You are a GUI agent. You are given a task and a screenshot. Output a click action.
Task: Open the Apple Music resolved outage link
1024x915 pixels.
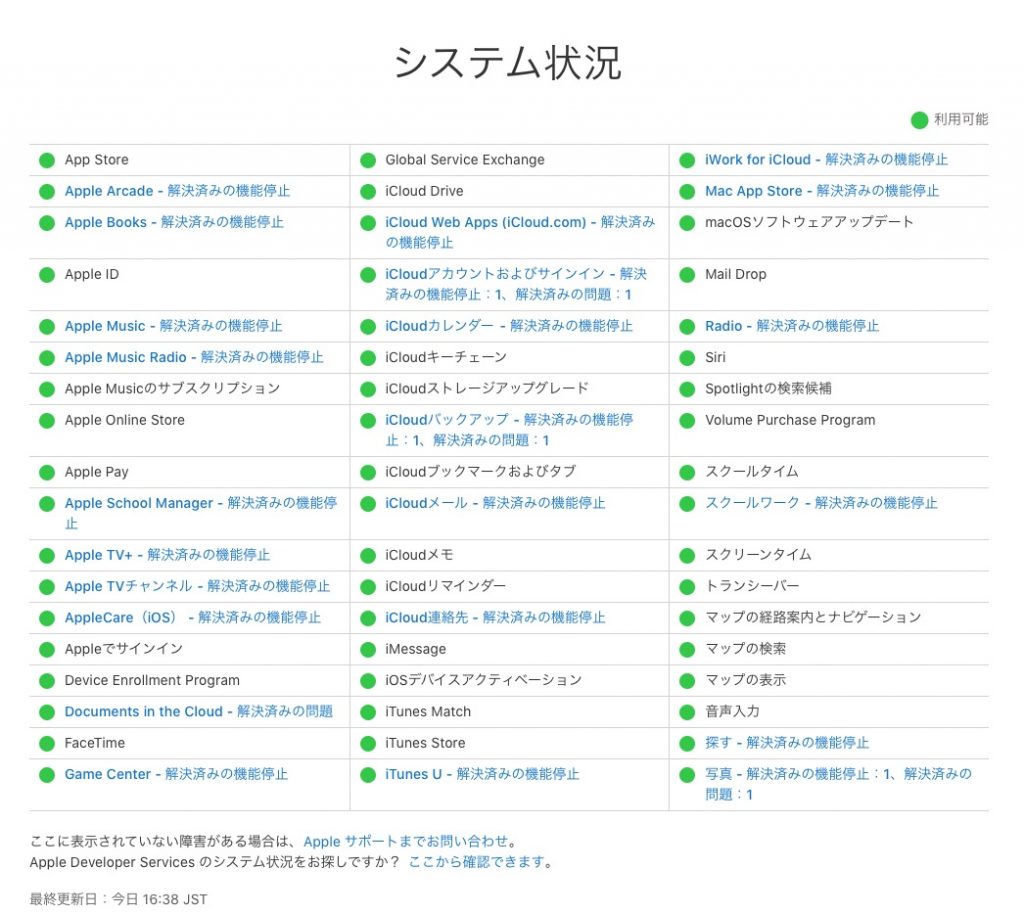click(x=173, y=326)
